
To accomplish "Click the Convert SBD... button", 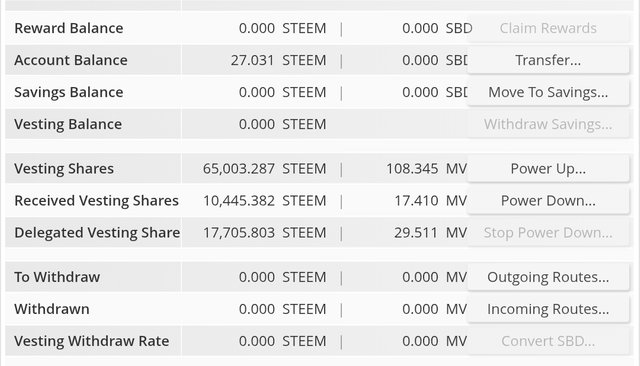I will 548,341.
